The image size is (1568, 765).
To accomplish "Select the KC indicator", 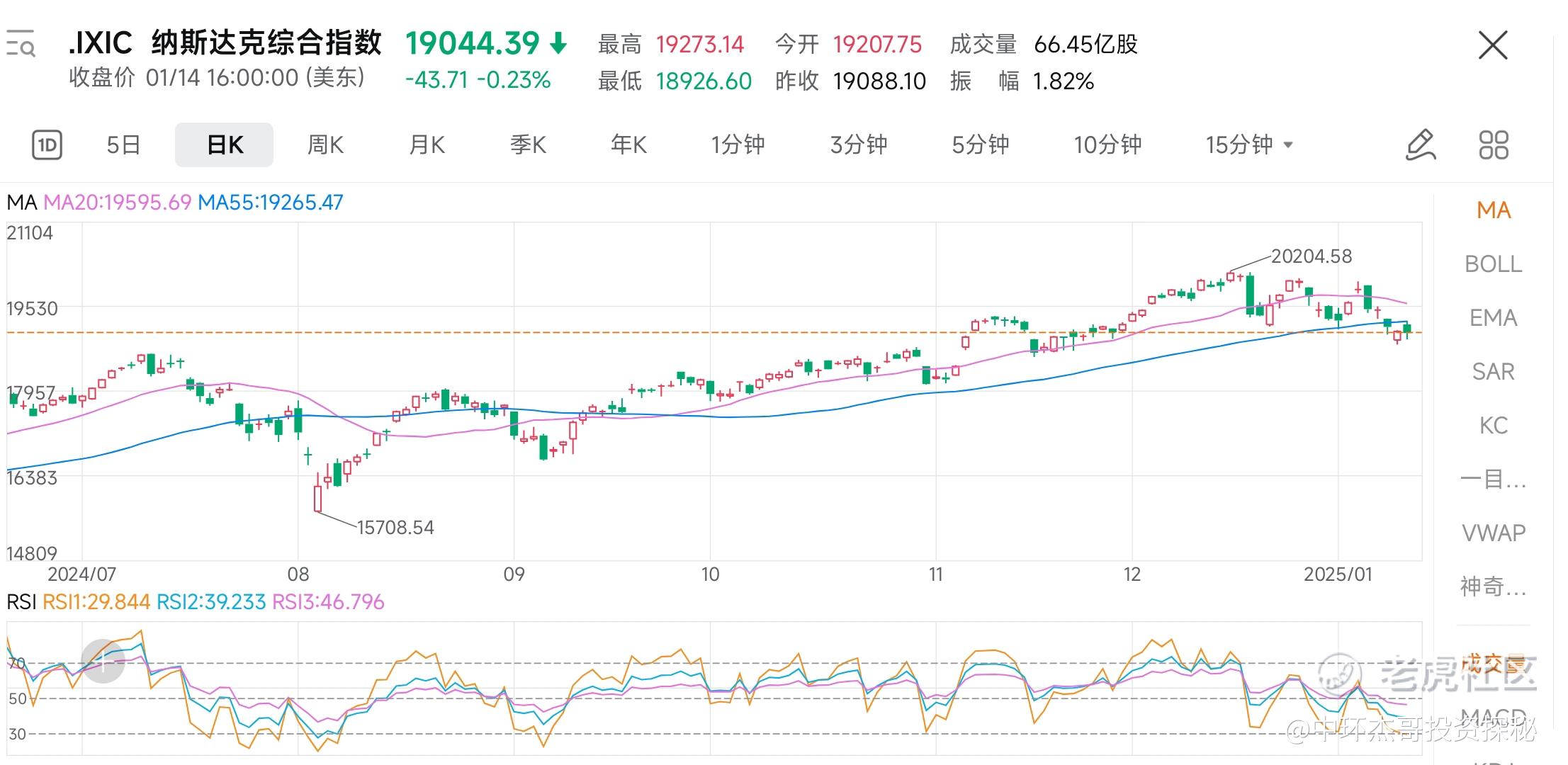I will coord(1494,426).
